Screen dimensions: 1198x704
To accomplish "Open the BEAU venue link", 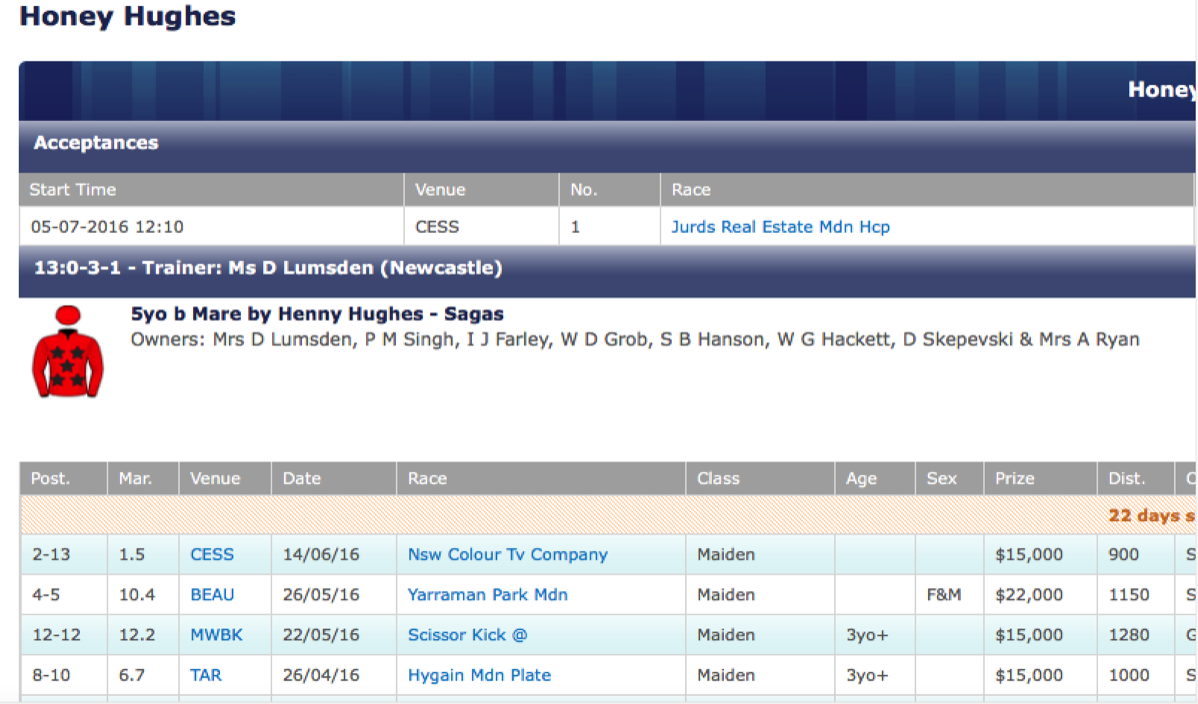I will 212,594.
